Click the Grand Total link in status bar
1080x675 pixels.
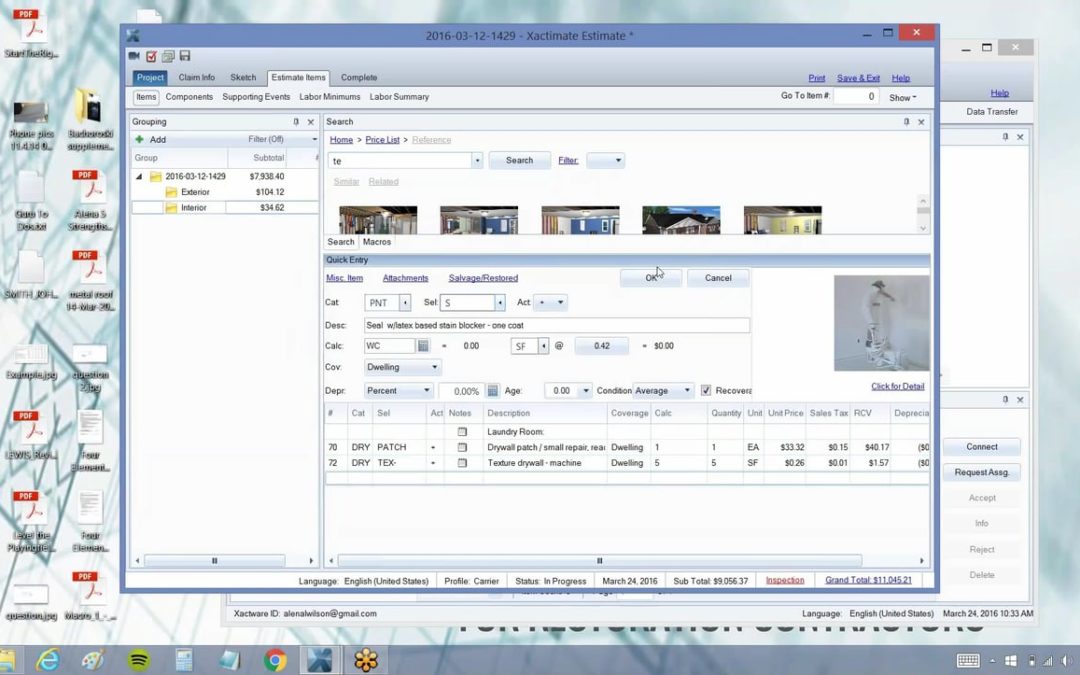(869, 580)
